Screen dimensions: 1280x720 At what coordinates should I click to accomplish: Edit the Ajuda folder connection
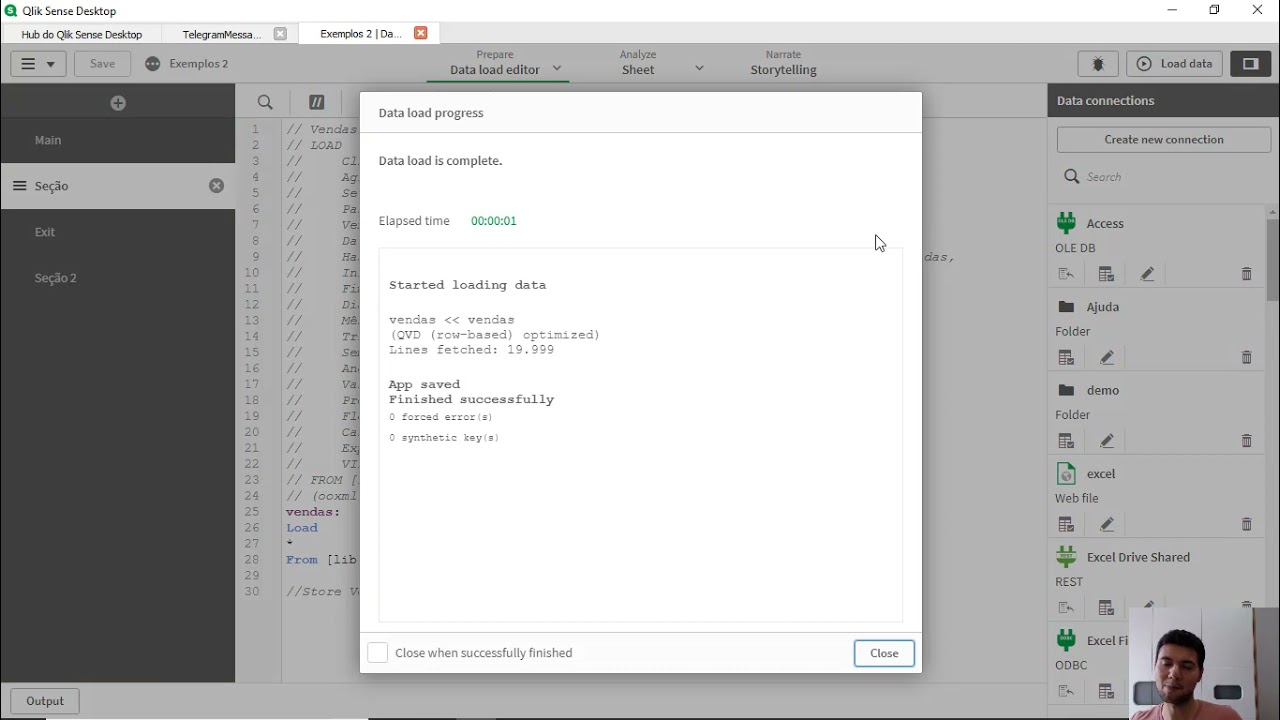(x=1107, y=357)
